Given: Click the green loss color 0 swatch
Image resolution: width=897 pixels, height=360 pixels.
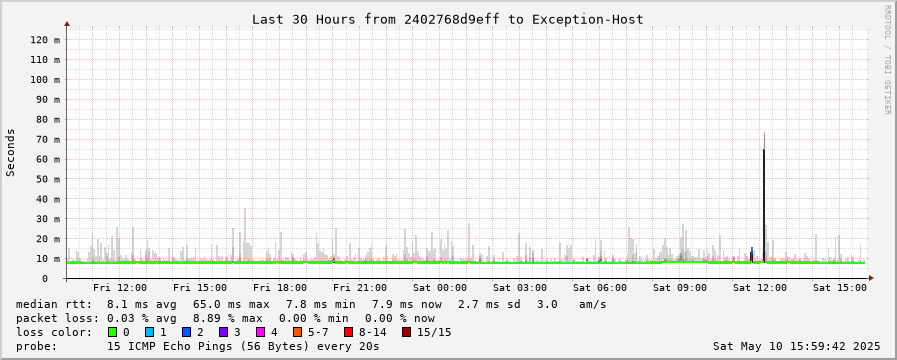Looking at the screenshot, I should pyautogui.click(x=112, y=332).
